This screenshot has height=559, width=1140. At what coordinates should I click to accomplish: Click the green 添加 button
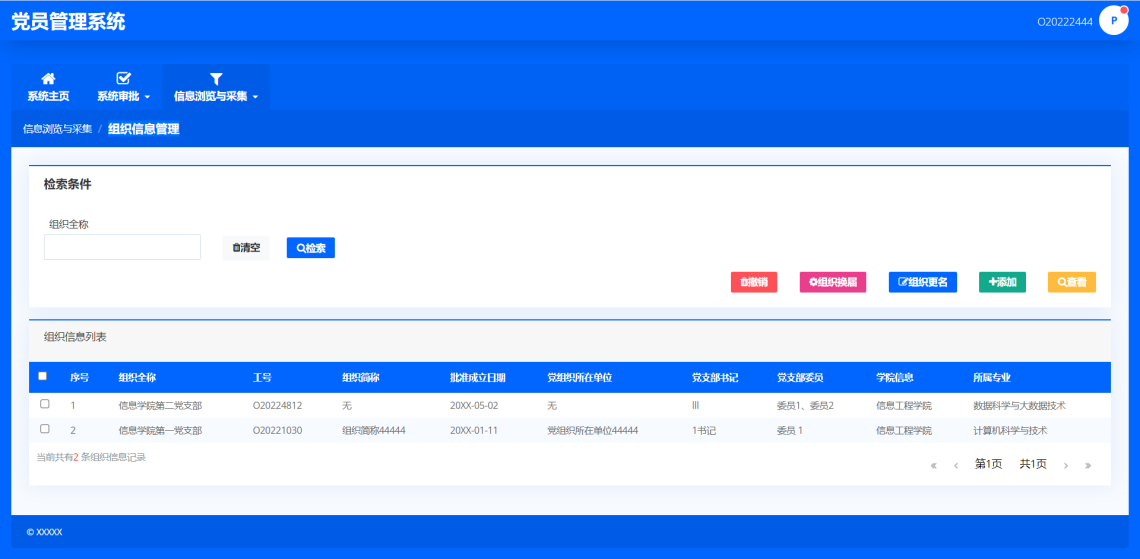[1003, 282]
